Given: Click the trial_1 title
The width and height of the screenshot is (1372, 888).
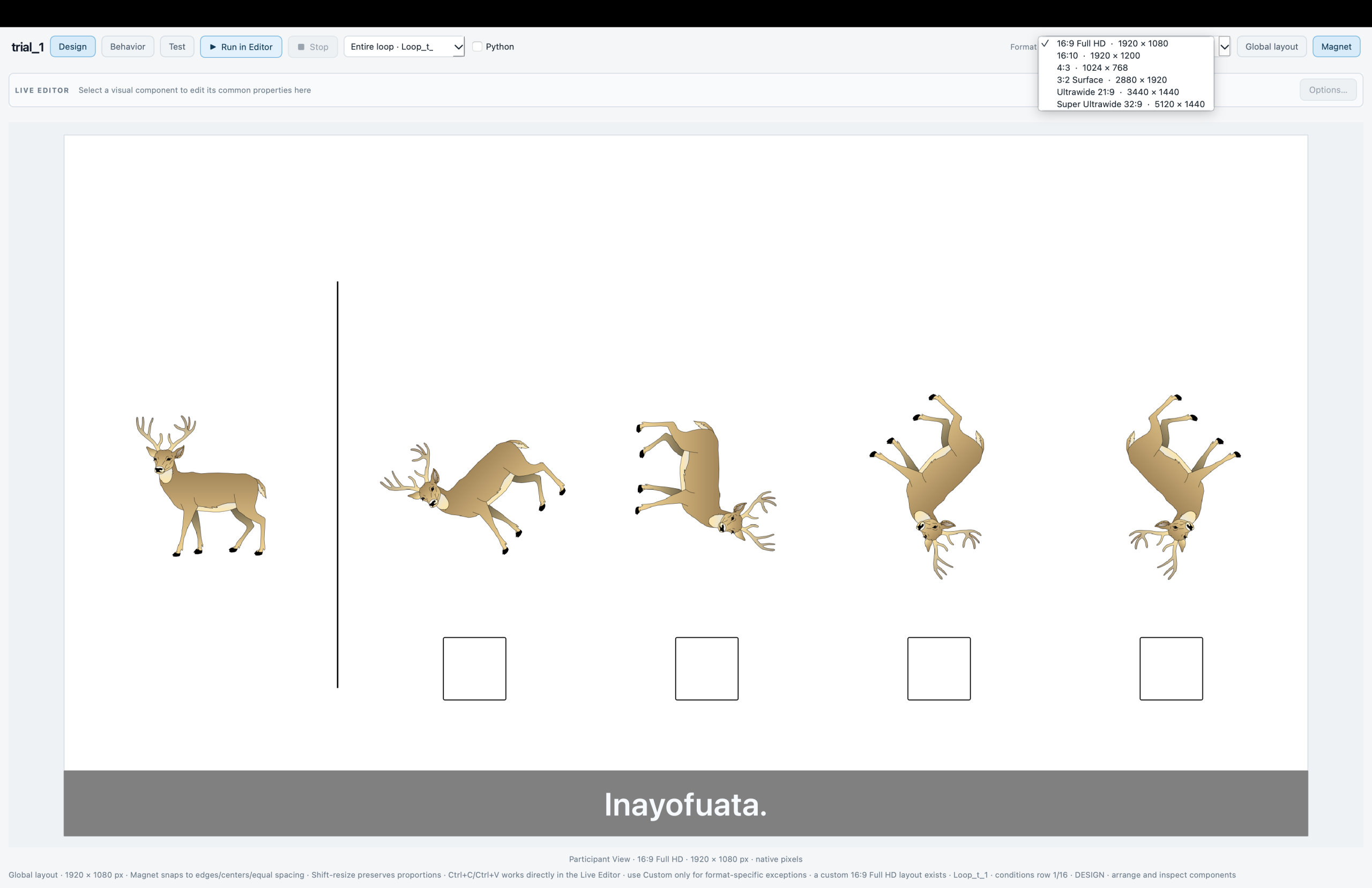Looking at the screenshot, I should (x=28, y=47).
